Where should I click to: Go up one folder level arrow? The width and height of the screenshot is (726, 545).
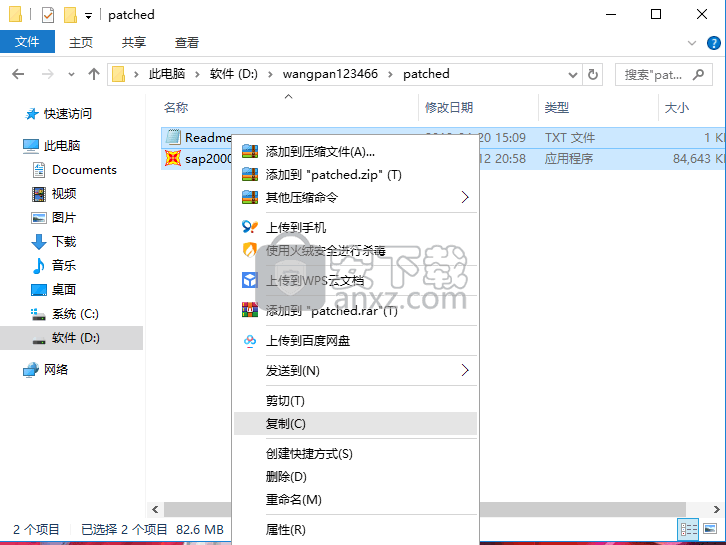click(94, 74)
